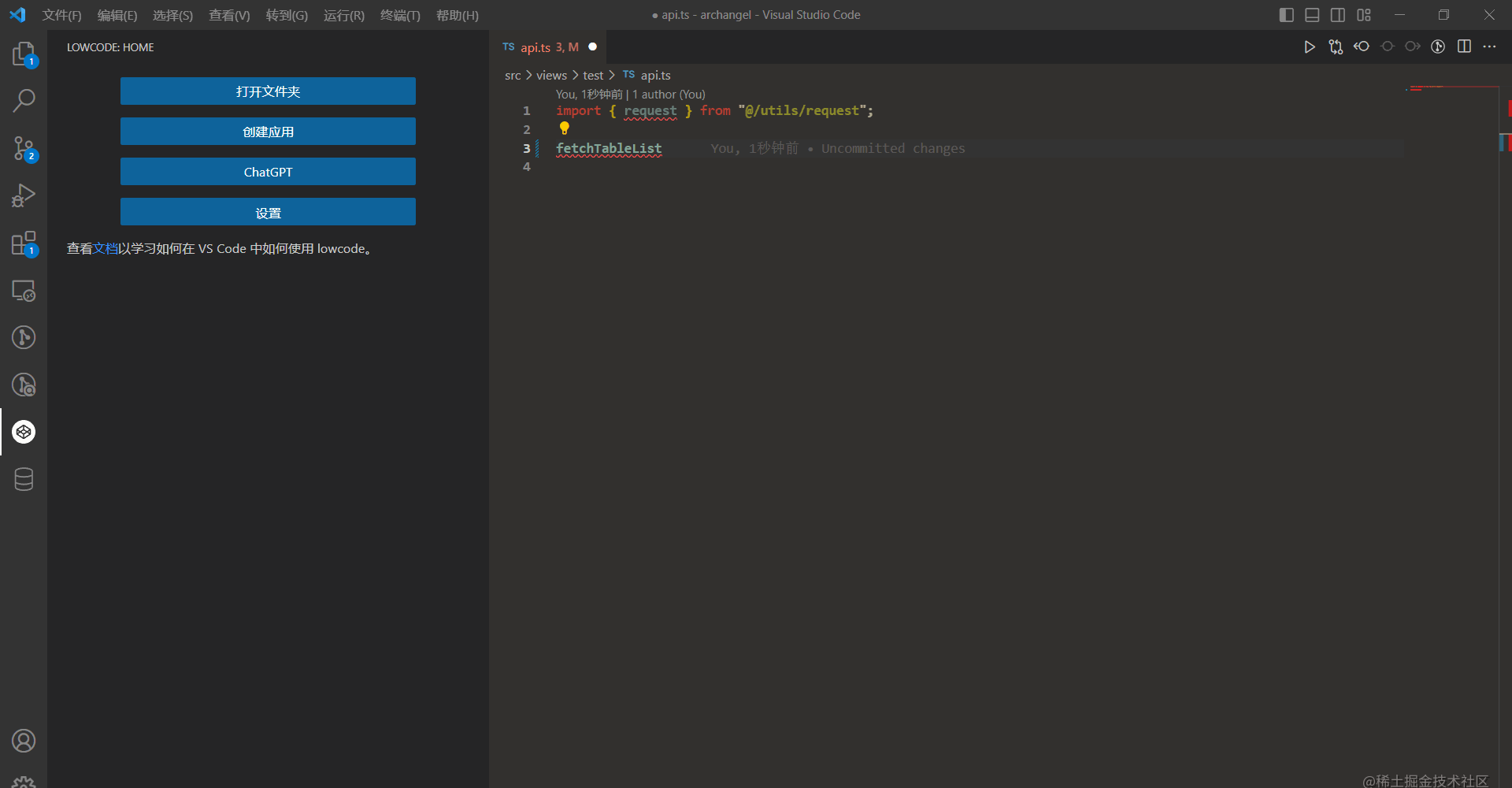Expand the views breadcrumb segment

tap(551, 75)
